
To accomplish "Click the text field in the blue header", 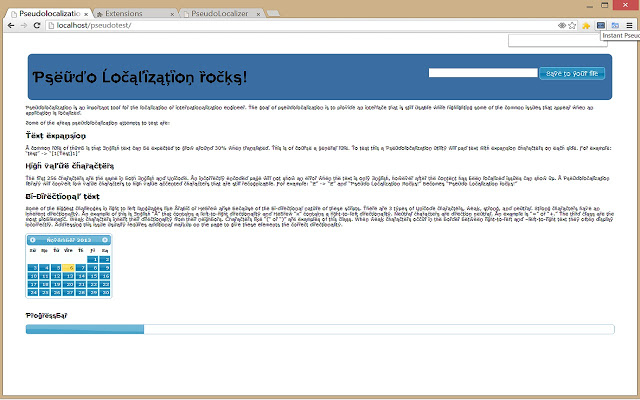I will coord(483,73).
